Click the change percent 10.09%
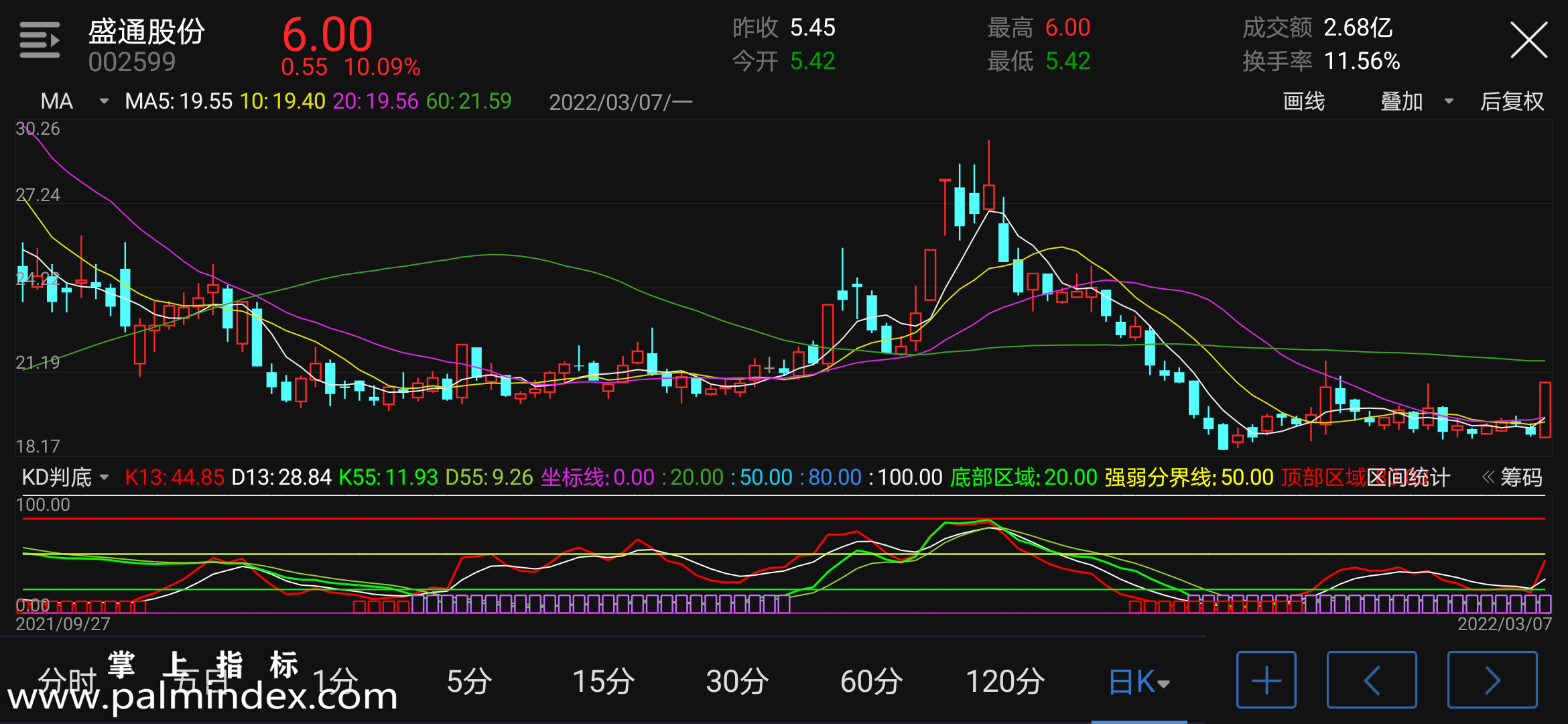This screenshot has width=1568, height=724. 382,67
